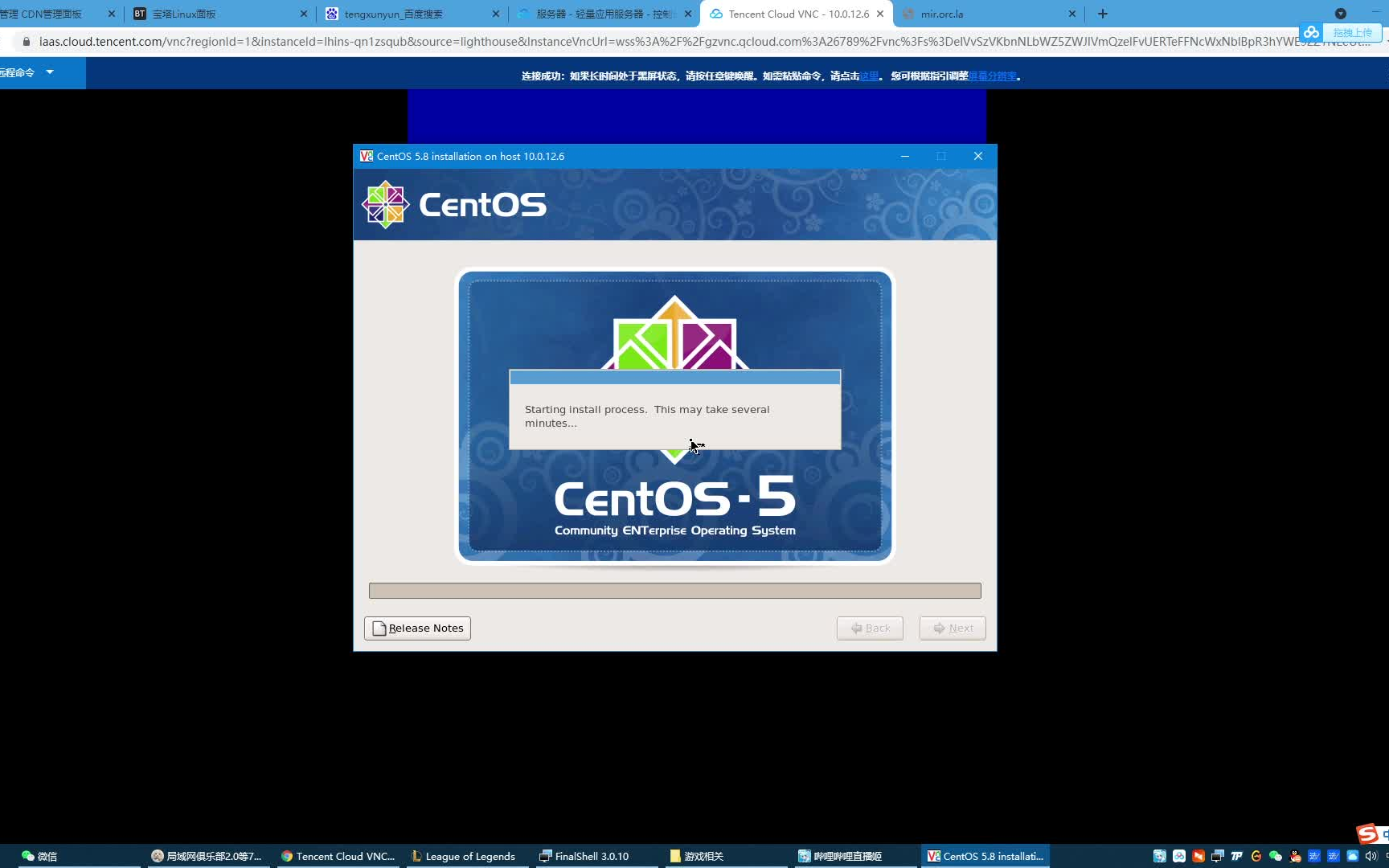Image resolution: width=1389 pixels, height=868 pixels.
Task: Close the BT Linux panel tab
Action: coord(304,14)
